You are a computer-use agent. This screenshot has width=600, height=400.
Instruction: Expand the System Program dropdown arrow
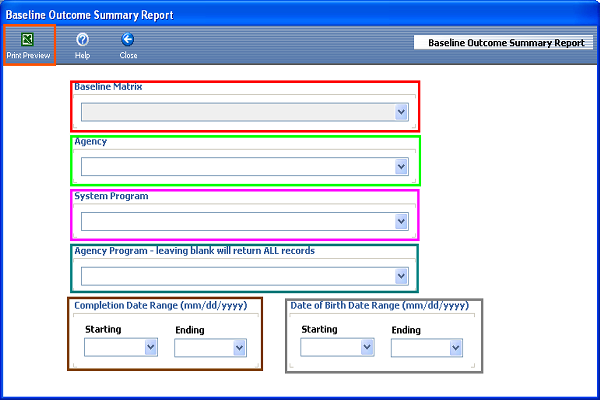tap(402, 221)
